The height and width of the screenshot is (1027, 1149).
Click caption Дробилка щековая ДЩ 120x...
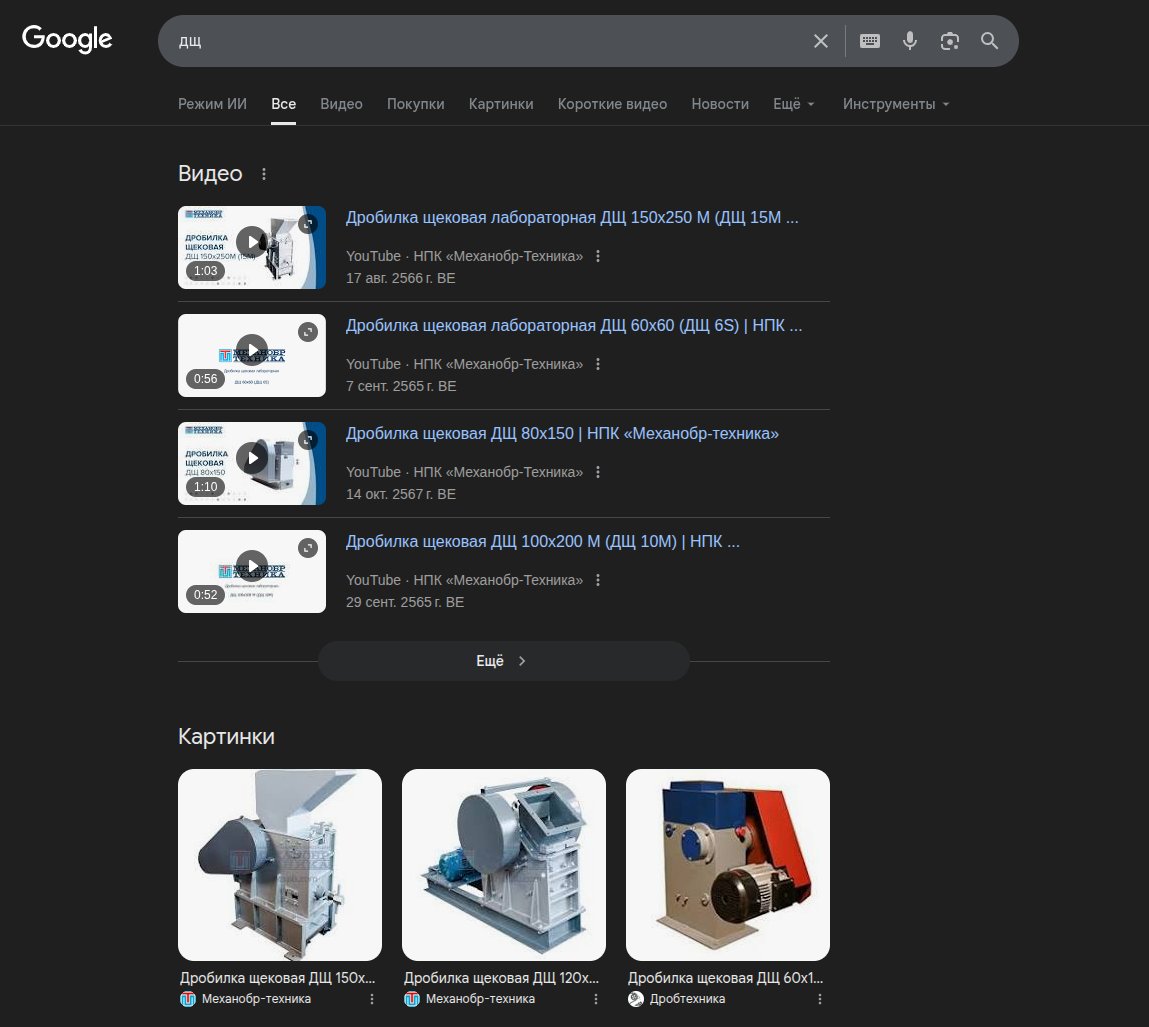[x=501, y=978]
